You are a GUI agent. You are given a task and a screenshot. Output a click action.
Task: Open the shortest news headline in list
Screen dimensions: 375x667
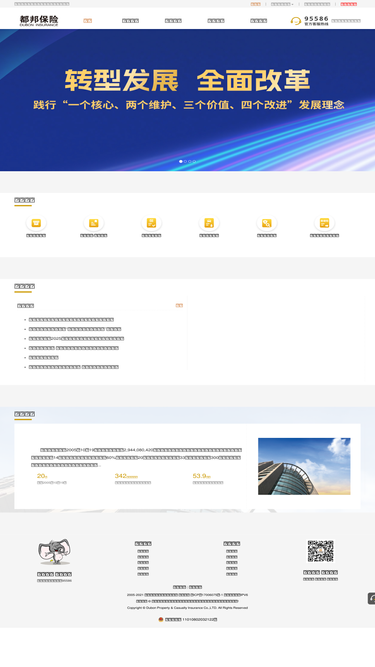click(44, 357)
